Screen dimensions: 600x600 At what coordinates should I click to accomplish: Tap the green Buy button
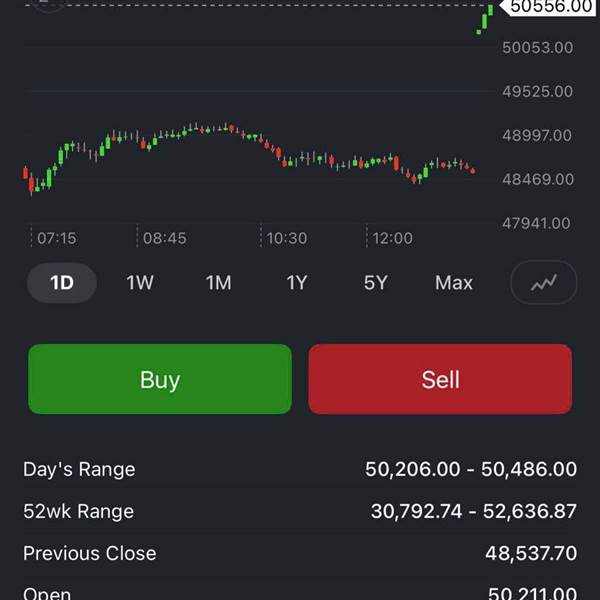pyautogui.click(x=160, y=379)
